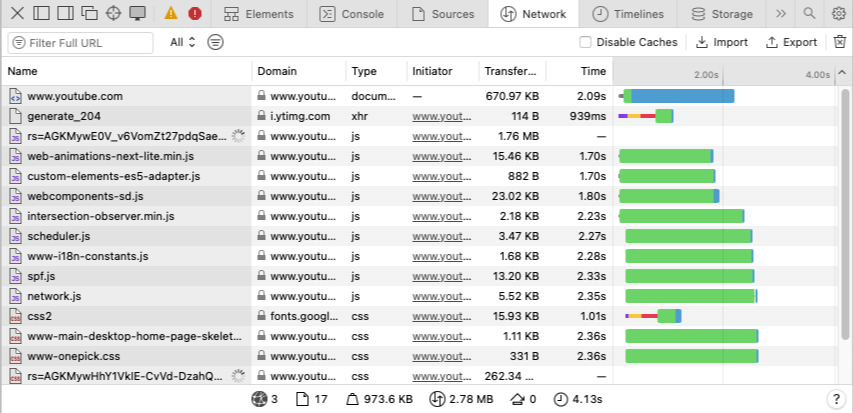Sort by Domain column header
853x413 pixels.
click(299, 71)
